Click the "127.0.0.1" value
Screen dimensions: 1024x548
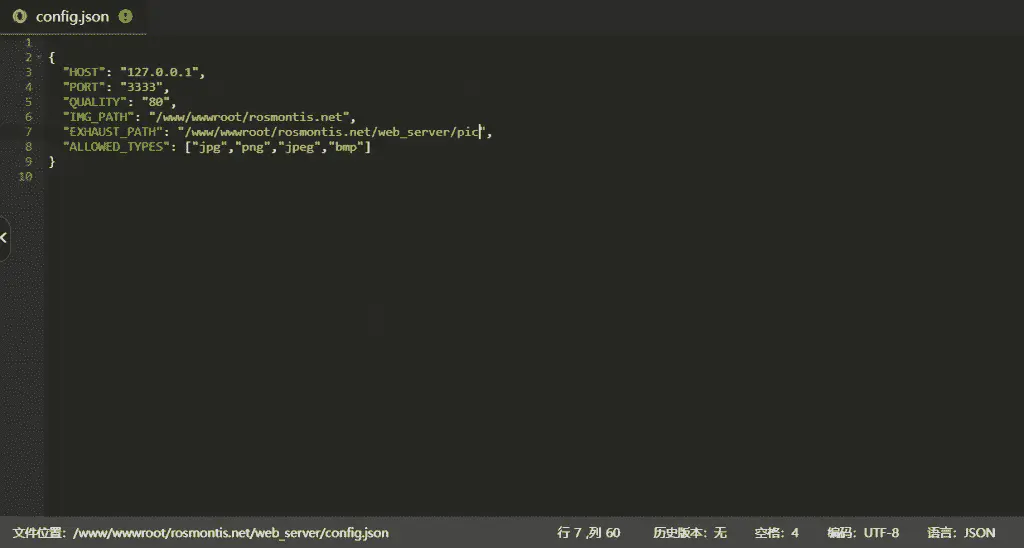click(x=159, y=73)
